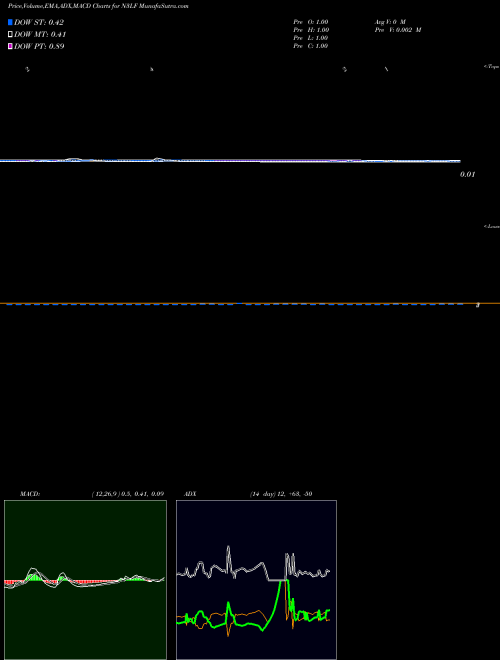The width and height of the screenshot is (500, 660).
Task: Click the '<Lows' marker label
Action: [x=492, y=226]
